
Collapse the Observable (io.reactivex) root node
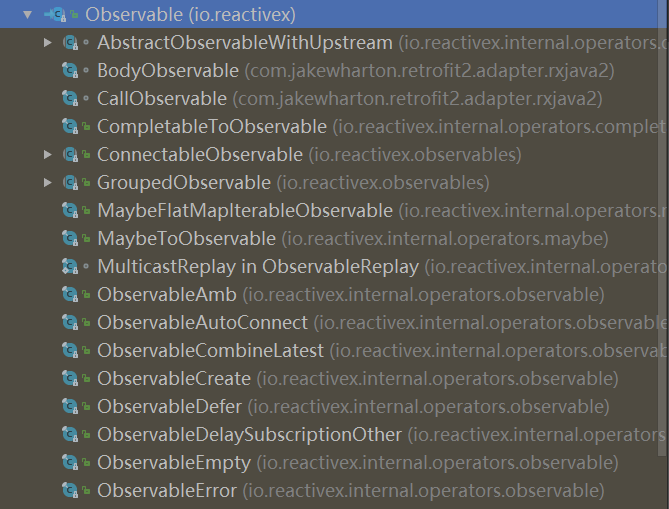[28, 15]
